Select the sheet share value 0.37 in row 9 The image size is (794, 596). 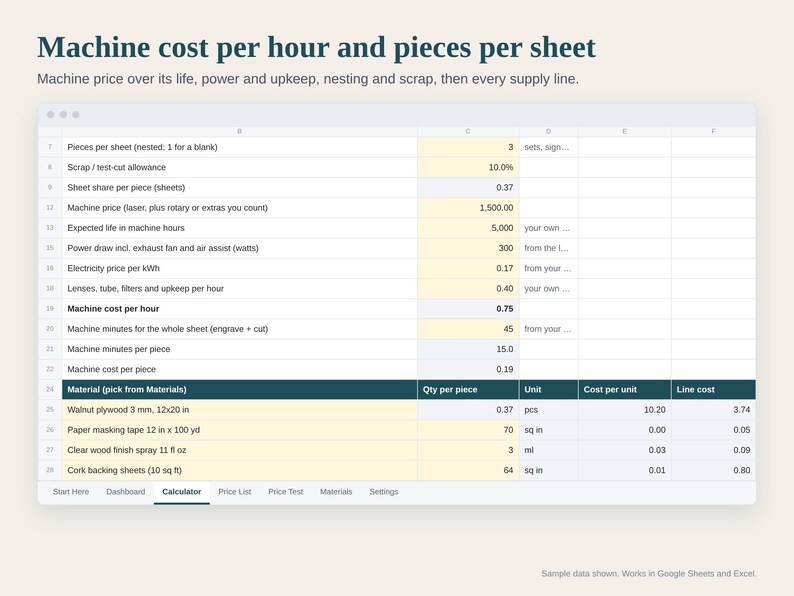[x=468, y=187]
